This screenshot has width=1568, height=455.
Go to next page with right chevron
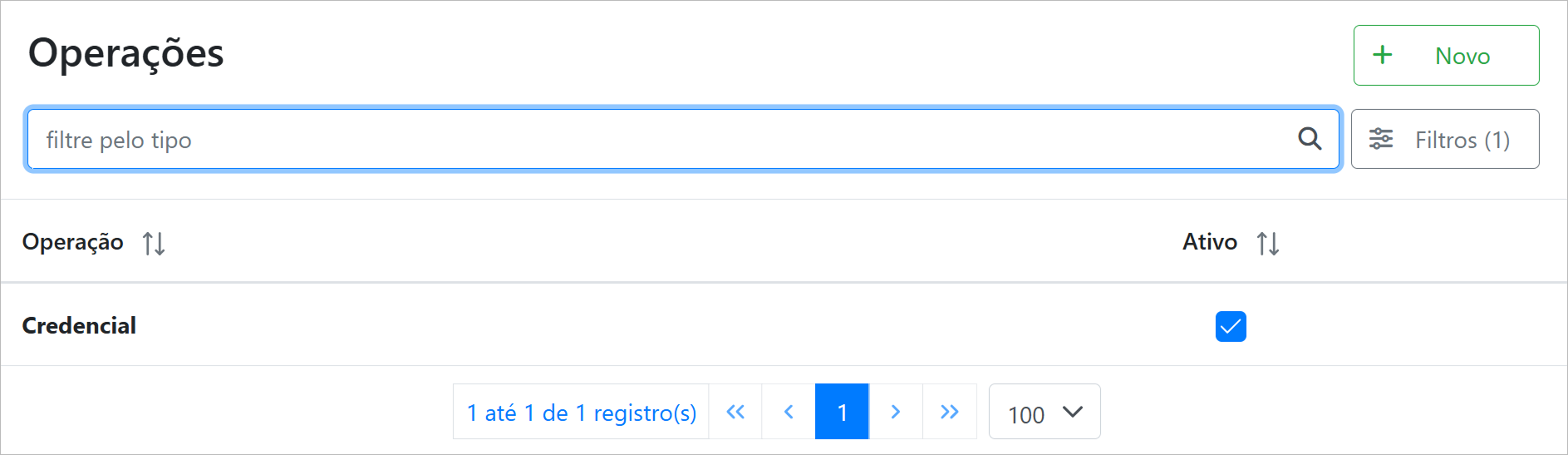pyautogui.click(x=896, y=412)
